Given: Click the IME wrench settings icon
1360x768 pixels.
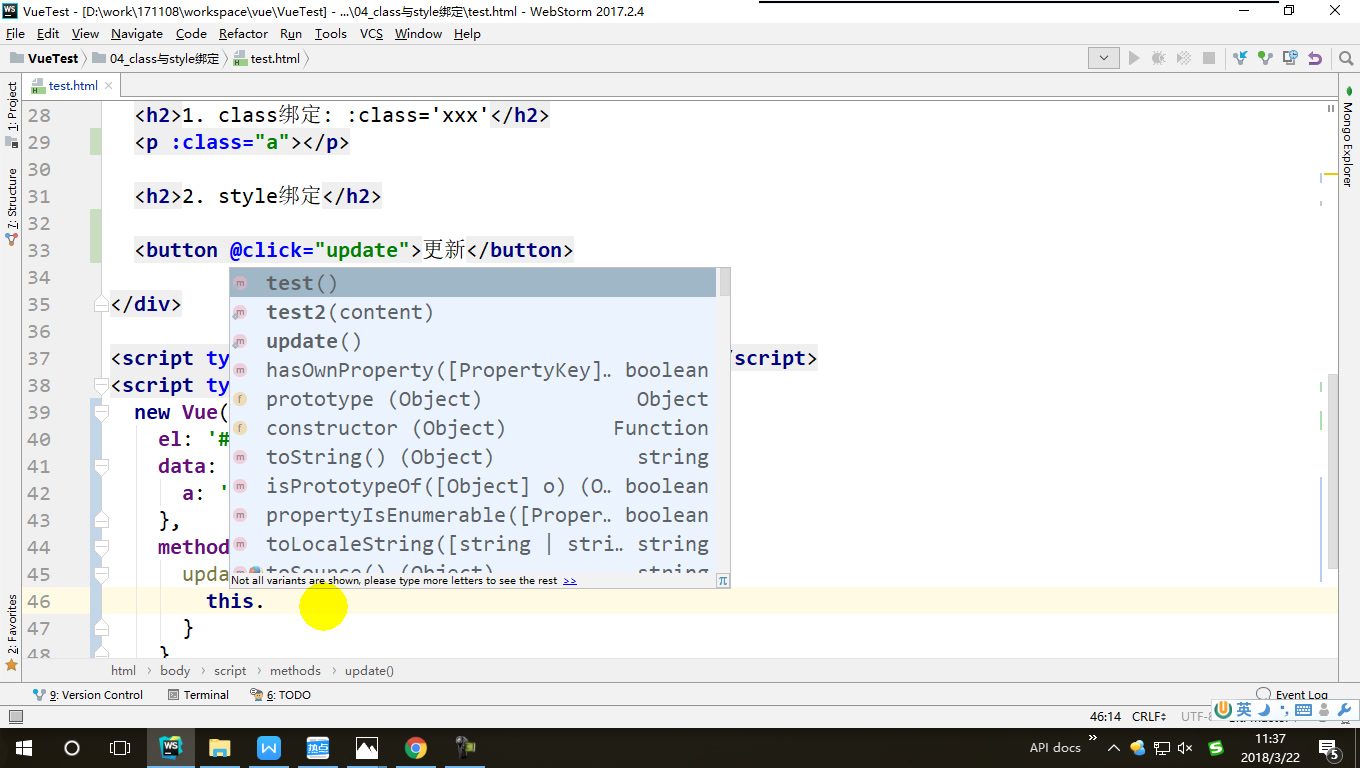Looking at the screenshot, I should pos(1344,710).
